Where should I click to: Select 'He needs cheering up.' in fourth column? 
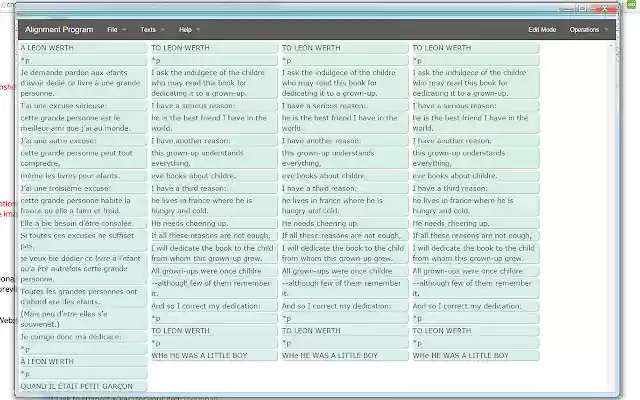(476, 224)
